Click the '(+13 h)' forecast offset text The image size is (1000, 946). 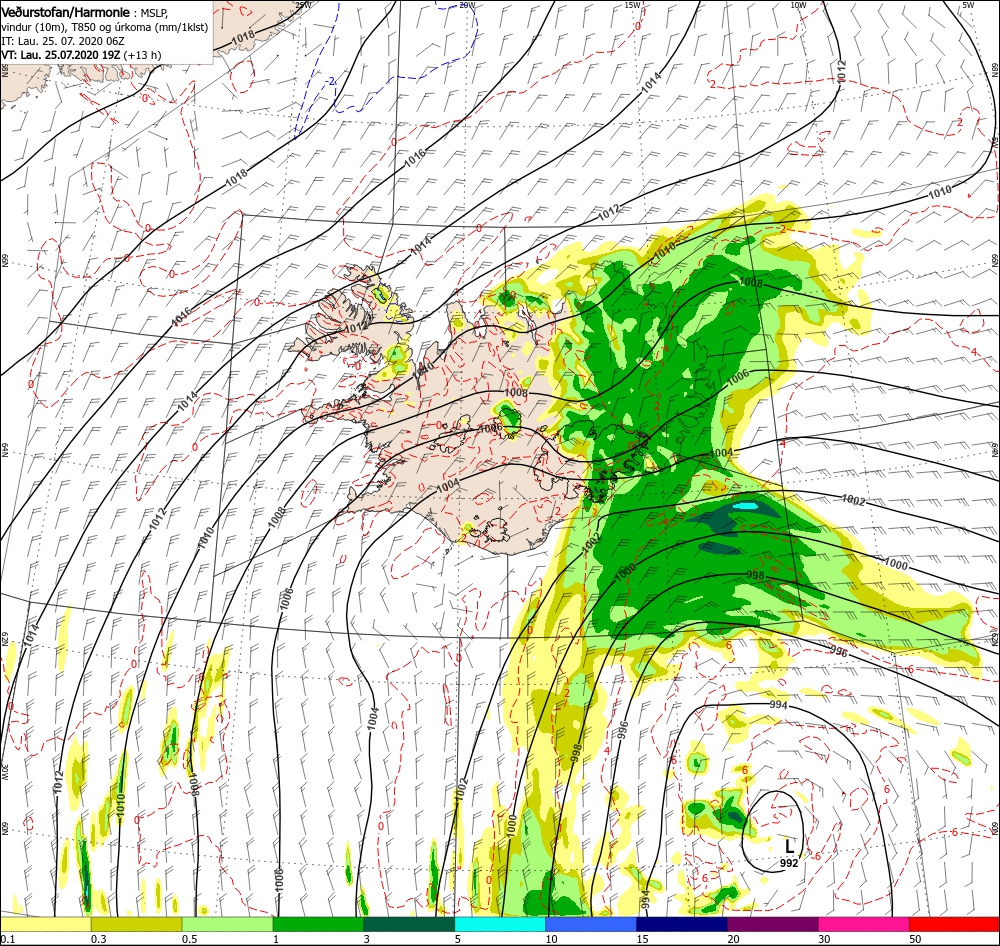point(142,55)
